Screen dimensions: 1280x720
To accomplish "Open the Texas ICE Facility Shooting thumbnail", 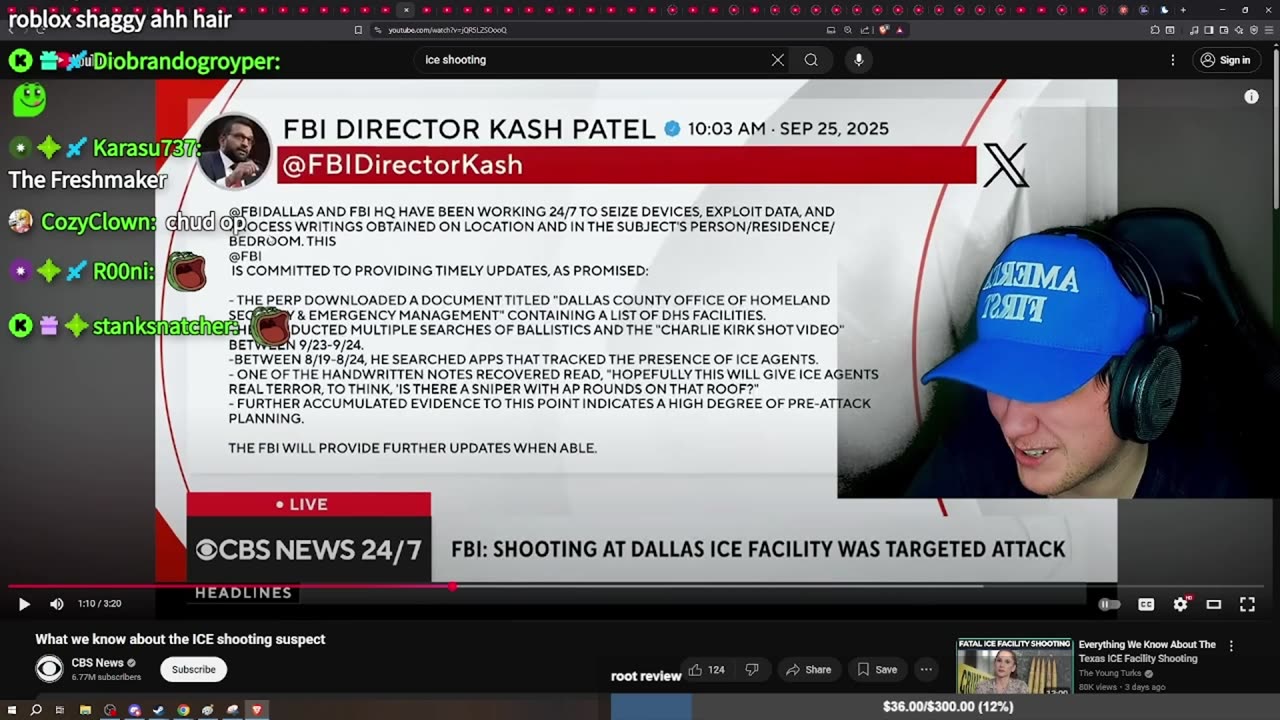I will 1015,666.
